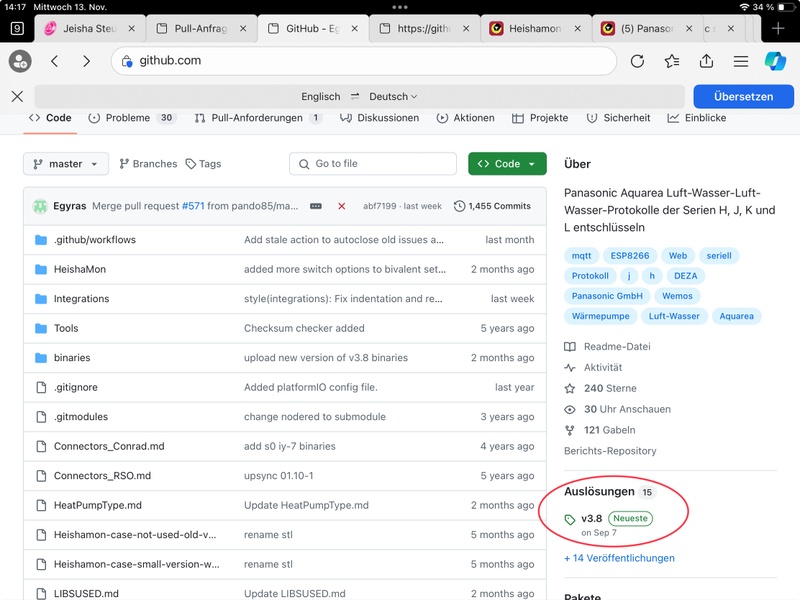Open the Diskussionen tab
The image size is (800, 600).
[x=380, y=118]
